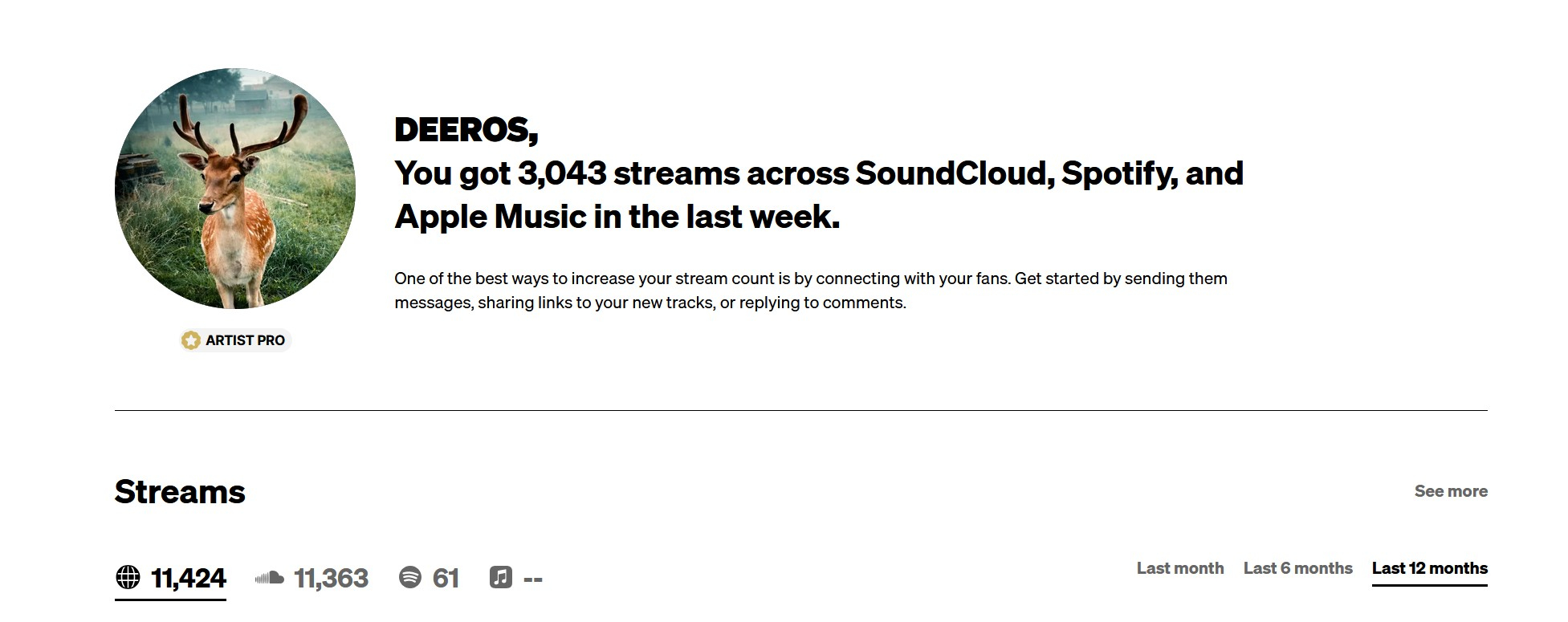1568x622 pixels.
Task: Open See more for Streams
Action: tap(1450, 491)
